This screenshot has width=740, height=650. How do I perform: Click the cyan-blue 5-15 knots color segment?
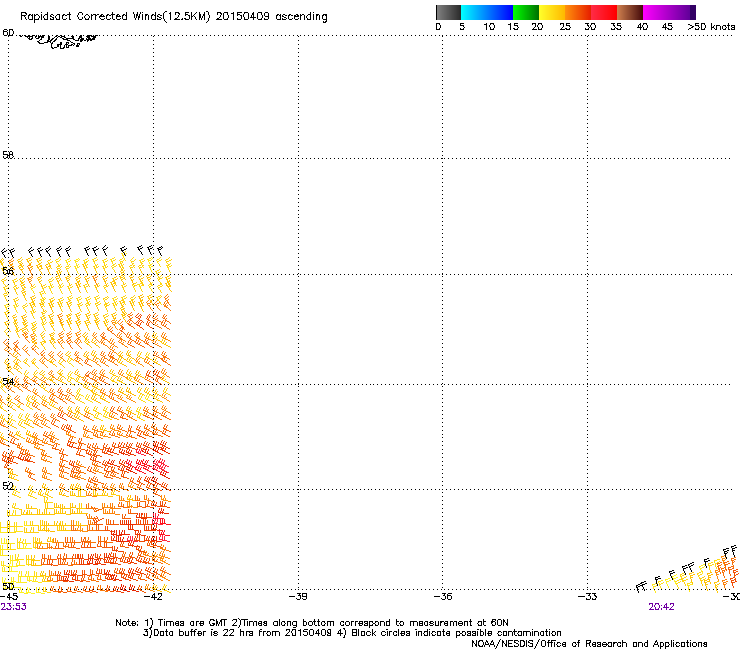[487, 12]
